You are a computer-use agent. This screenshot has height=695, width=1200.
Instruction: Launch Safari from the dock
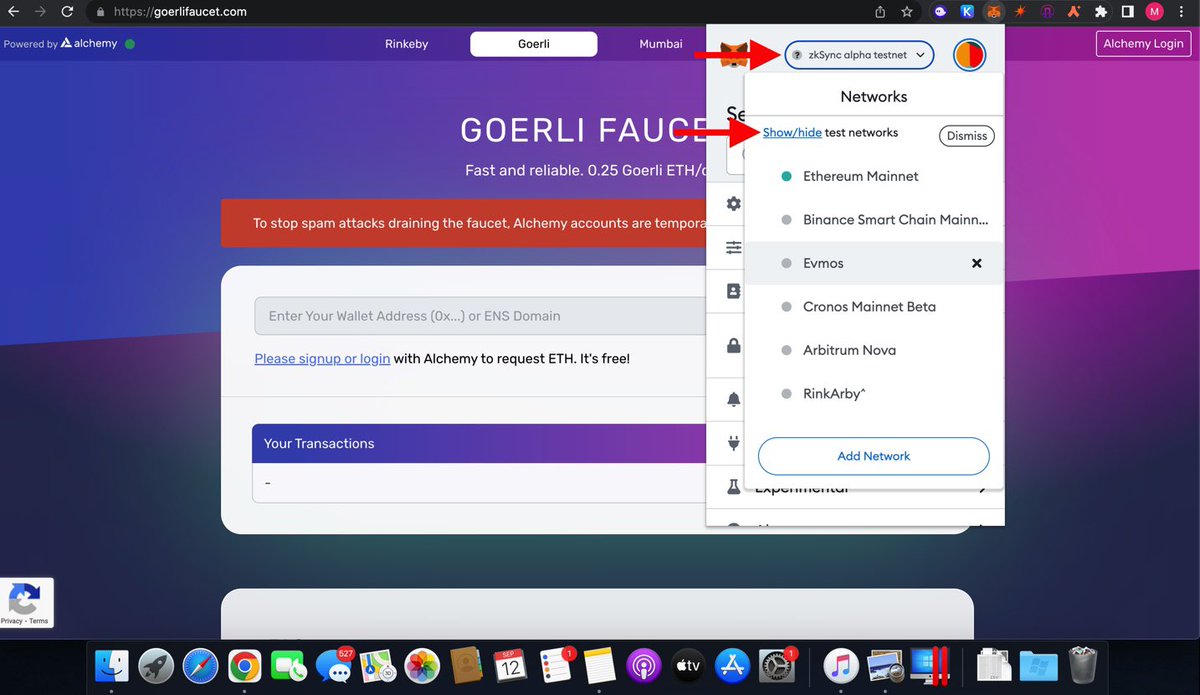tap(201, 666)
